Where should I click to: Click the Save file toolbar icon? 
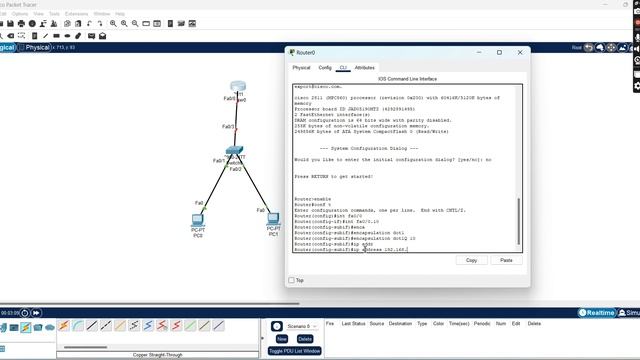(10, 24)
